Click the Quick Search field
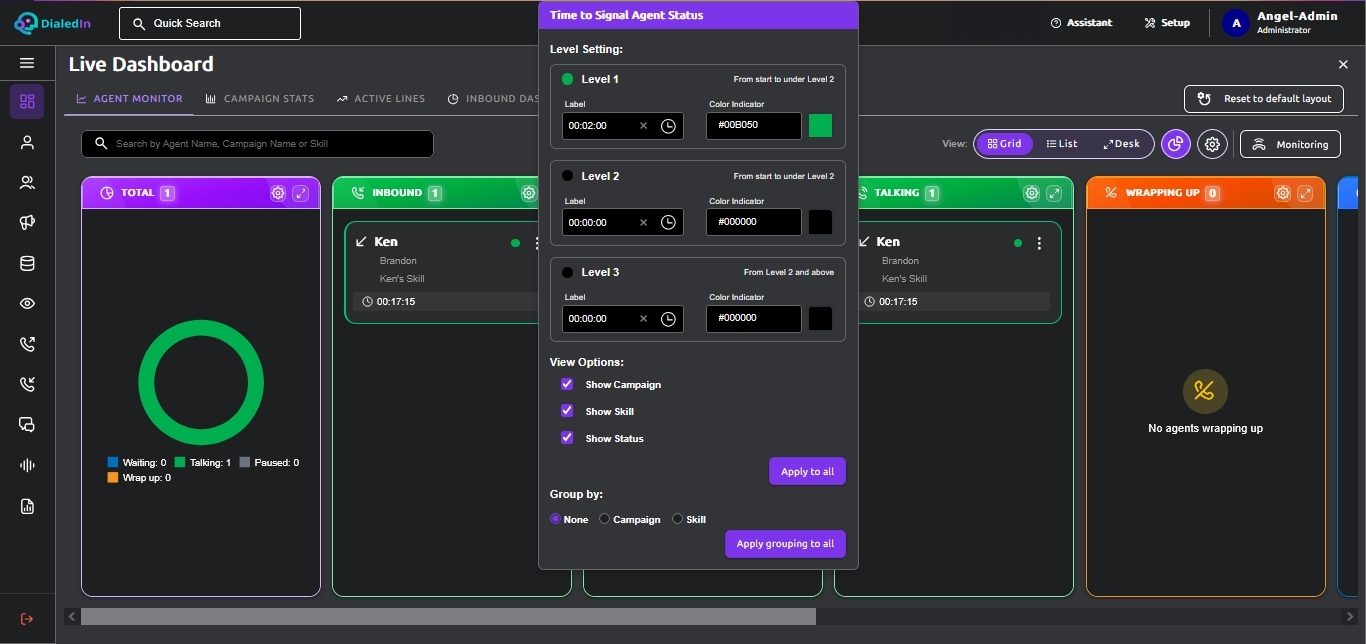Viewport: 1366px width, 644px height. point(210,23)
